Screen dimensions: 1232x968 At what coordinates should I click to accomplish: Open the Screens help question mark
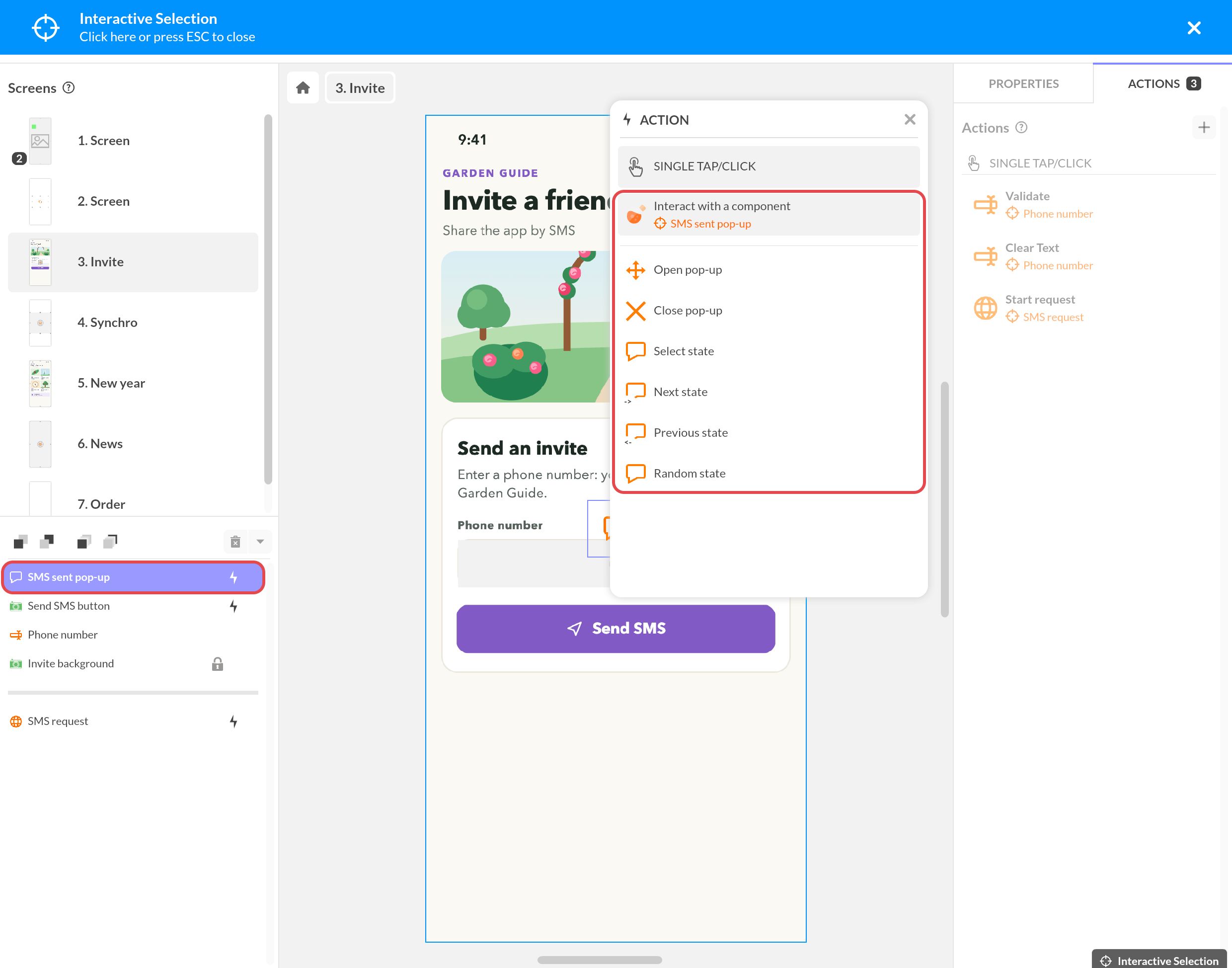pyautogui.click(x=69, y=88)
